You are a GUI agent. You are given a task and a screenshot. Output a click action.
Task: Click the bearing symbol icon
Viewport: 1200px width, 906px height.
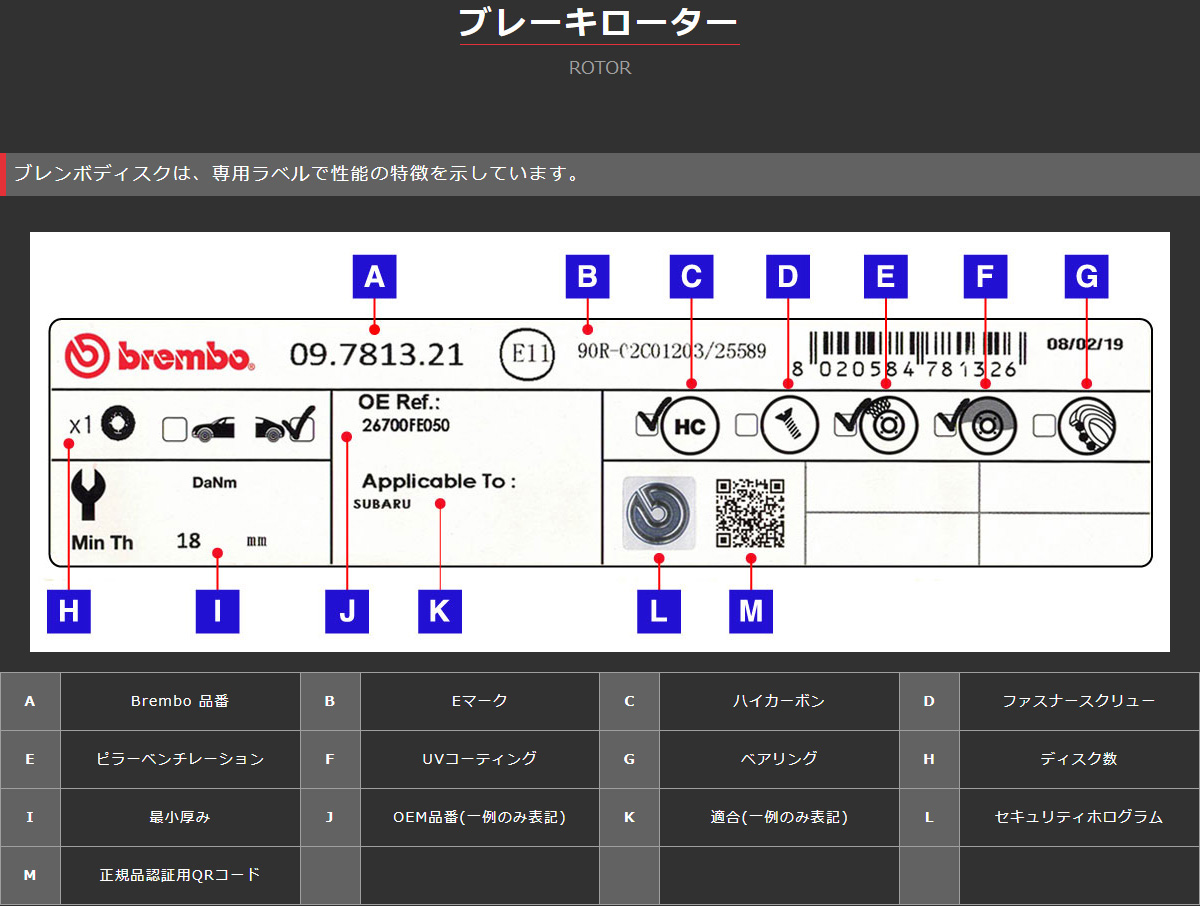[x=1086, y=424]
